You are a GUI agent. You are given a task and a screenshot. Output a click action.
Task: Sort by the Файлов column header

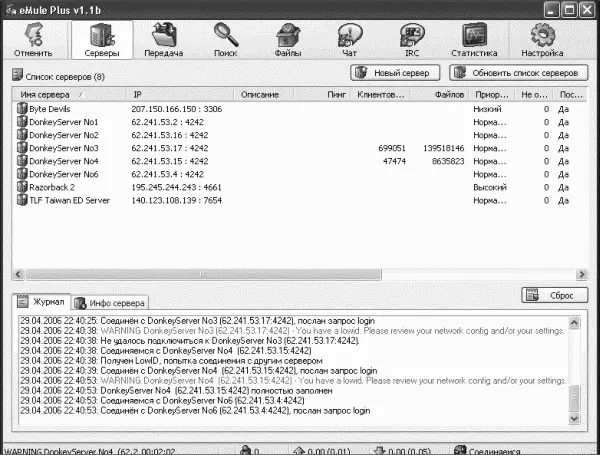tap(440, 95)
